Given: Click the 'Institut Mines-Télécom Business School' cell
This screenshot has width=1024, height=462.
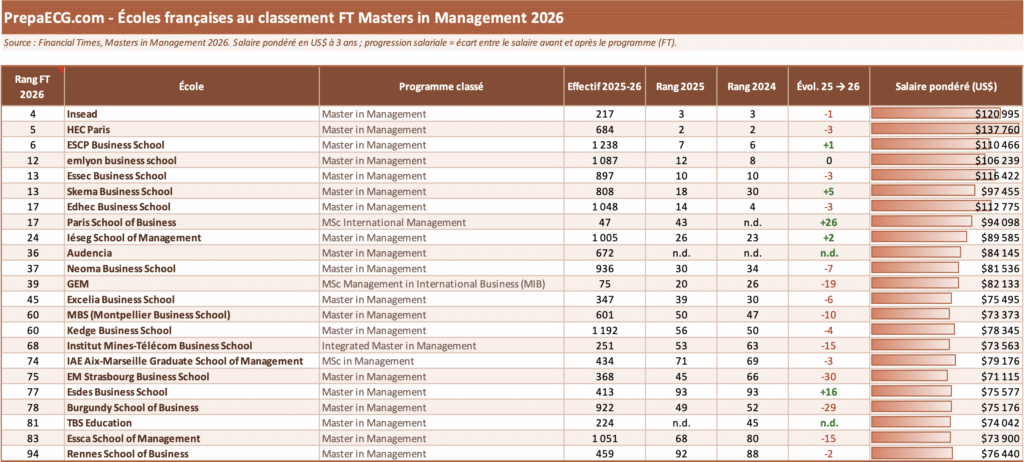Looking at the screenshot, I should tap(191, 345).
